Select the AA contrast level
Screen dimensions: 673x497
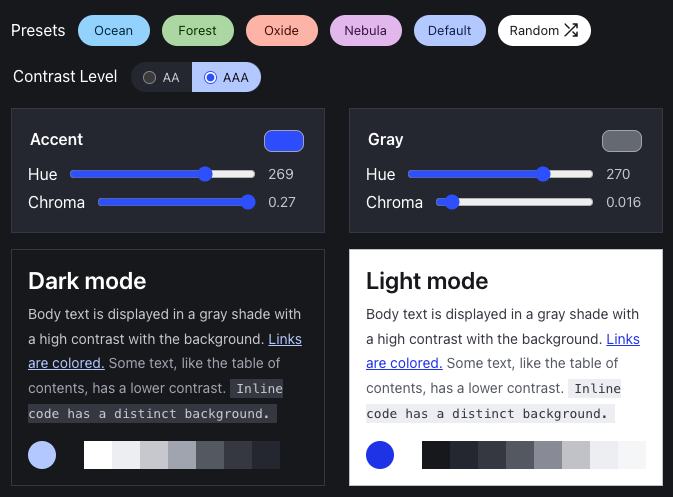click(161, 77)
